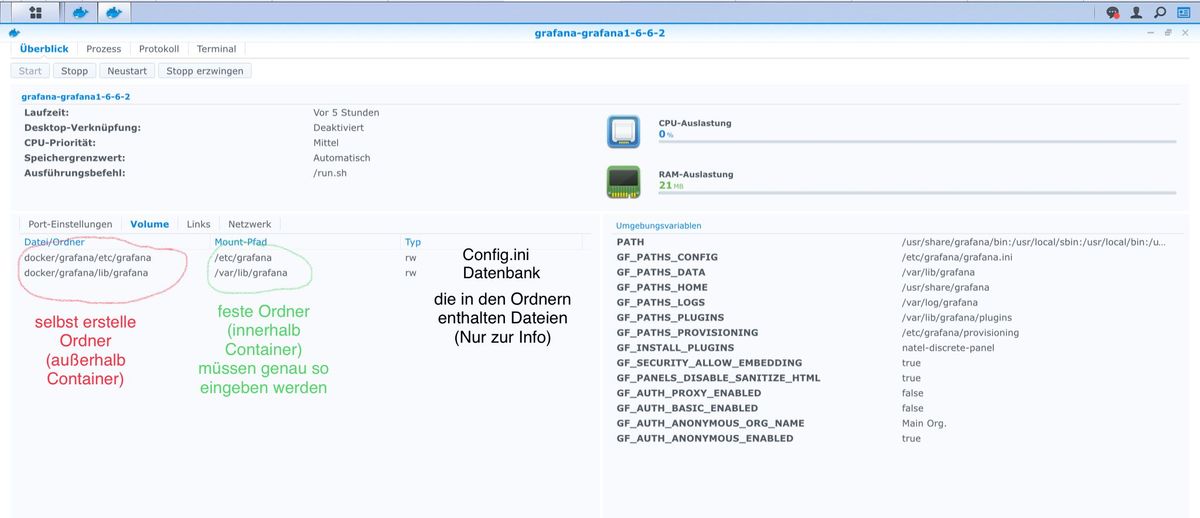Select the GF_PATHS_PROVISIONING variable name

click(x=687, y=332)
